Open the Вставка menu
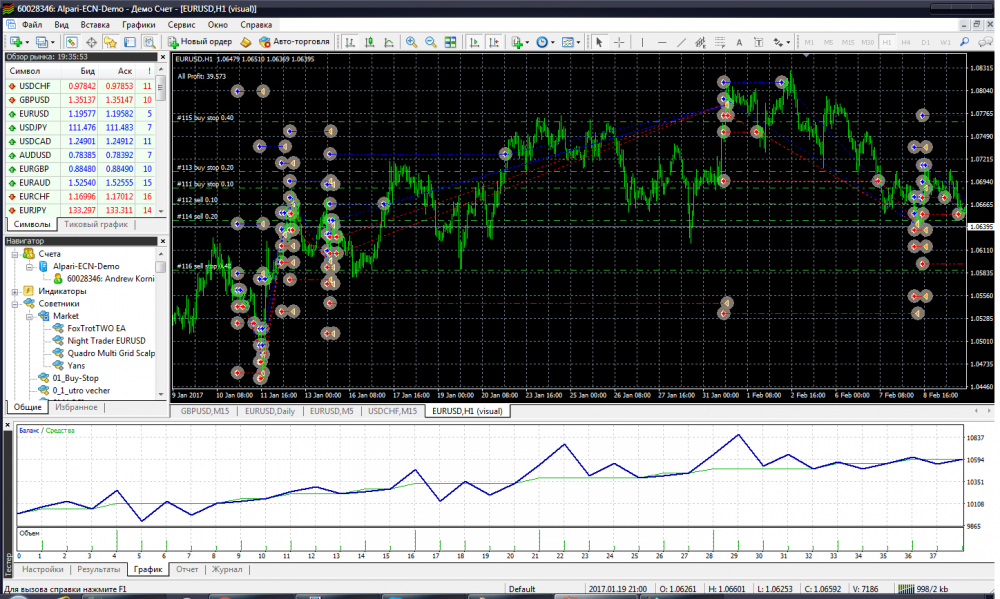1000x599 pixels. (x=95, y=25)
